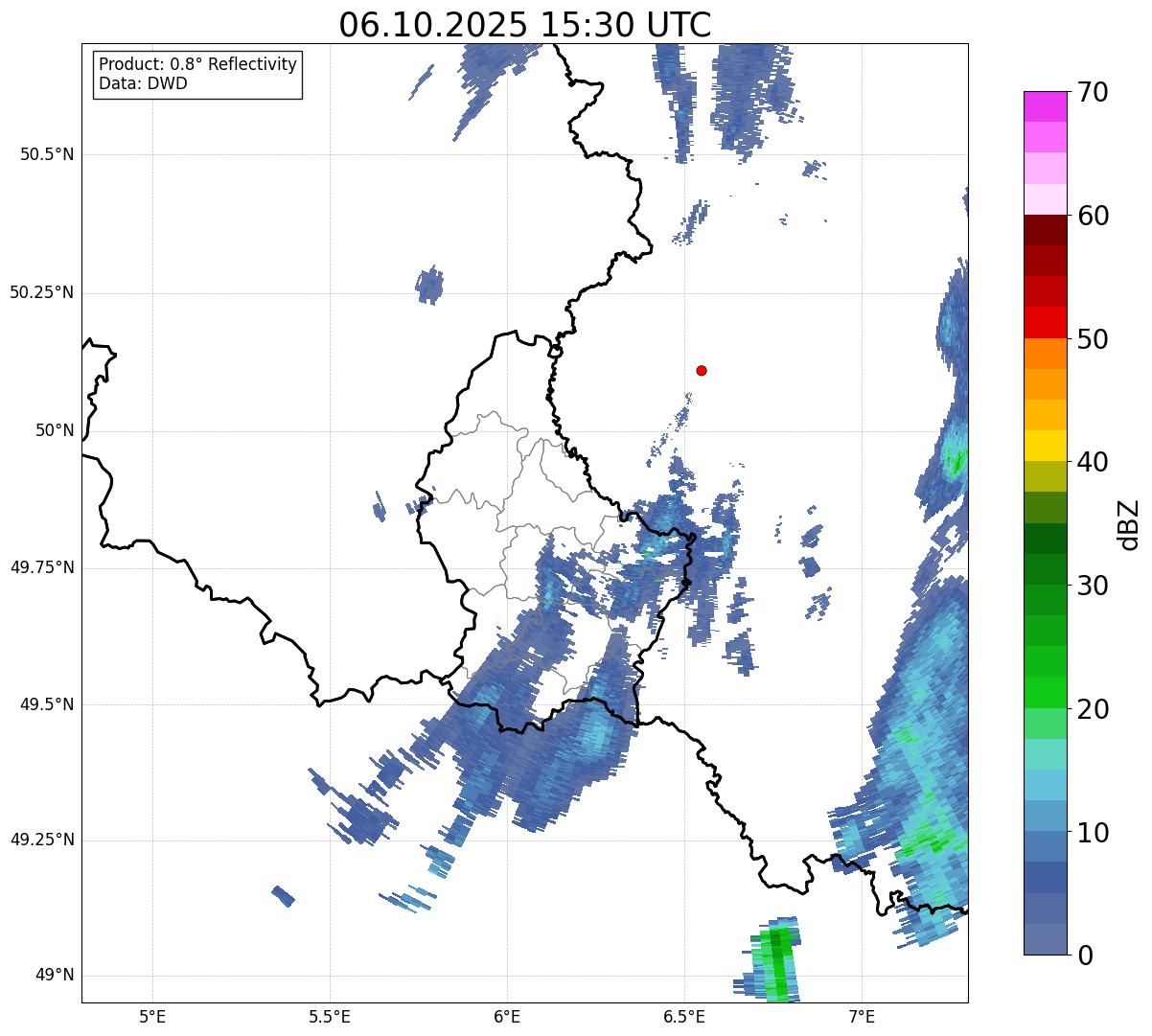This screenshot has width=1152, height=1036.
Task: Click the 49°N latitude label
Action: tap(55, 975)
